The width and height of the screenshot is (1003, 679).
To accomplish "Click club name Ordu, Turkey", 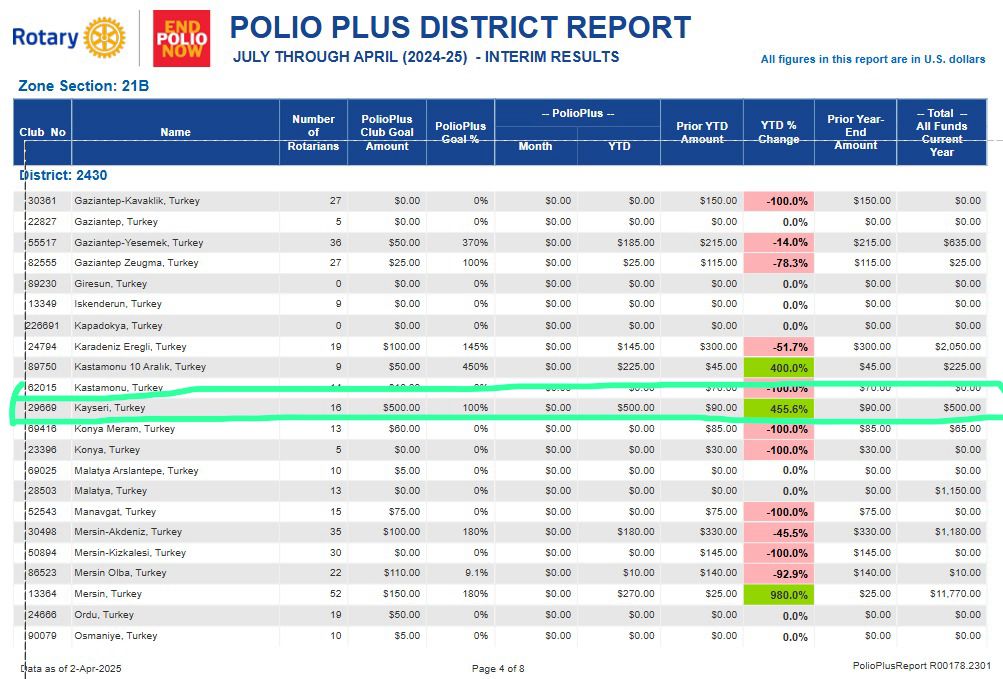I will (x=104, y=615).
